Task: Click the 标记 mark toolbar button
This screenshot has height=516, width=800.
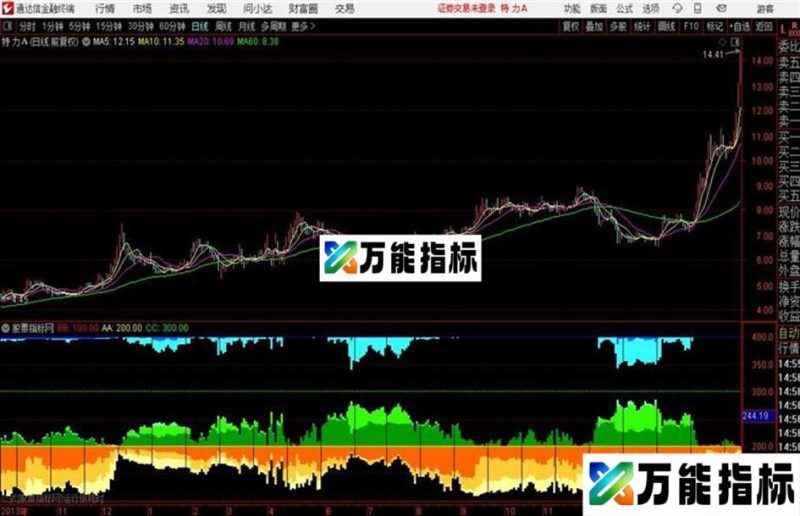Action: point(715,27)
